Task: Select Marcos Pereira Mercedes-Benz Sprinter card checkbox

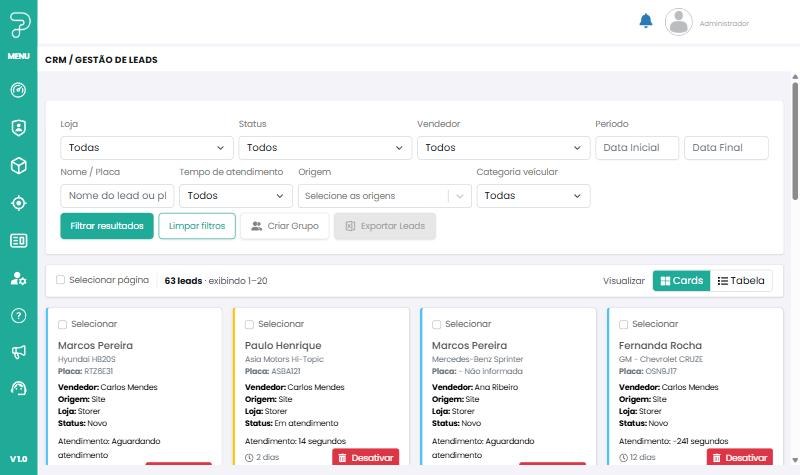Action: pyautogui.click(x=436, y=324)
